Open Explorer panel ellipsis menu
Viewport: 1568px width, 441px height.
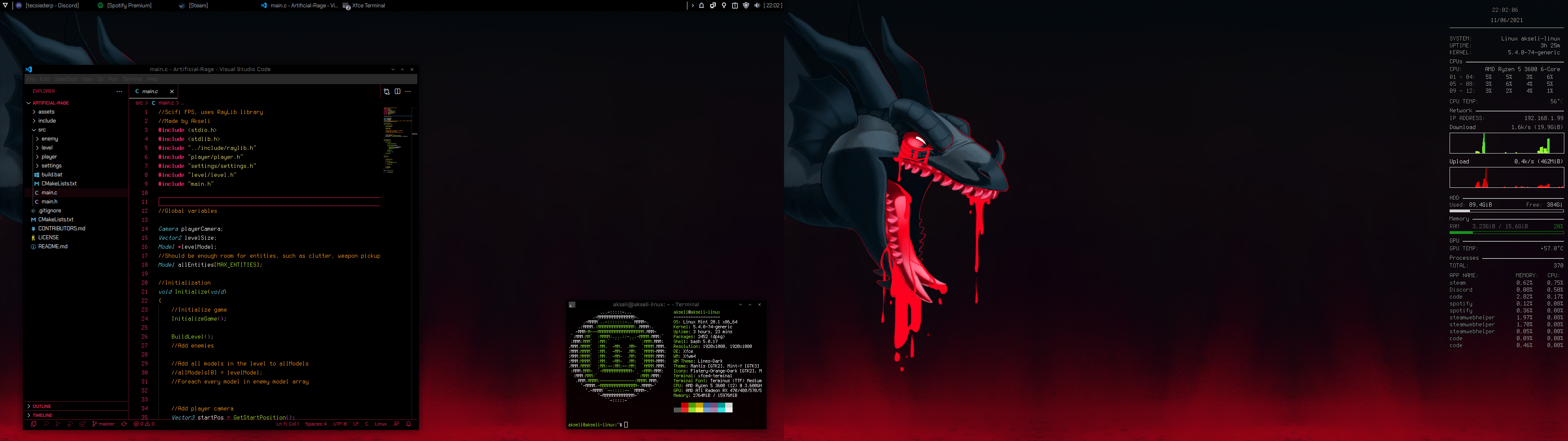click(x=119, y=91)
